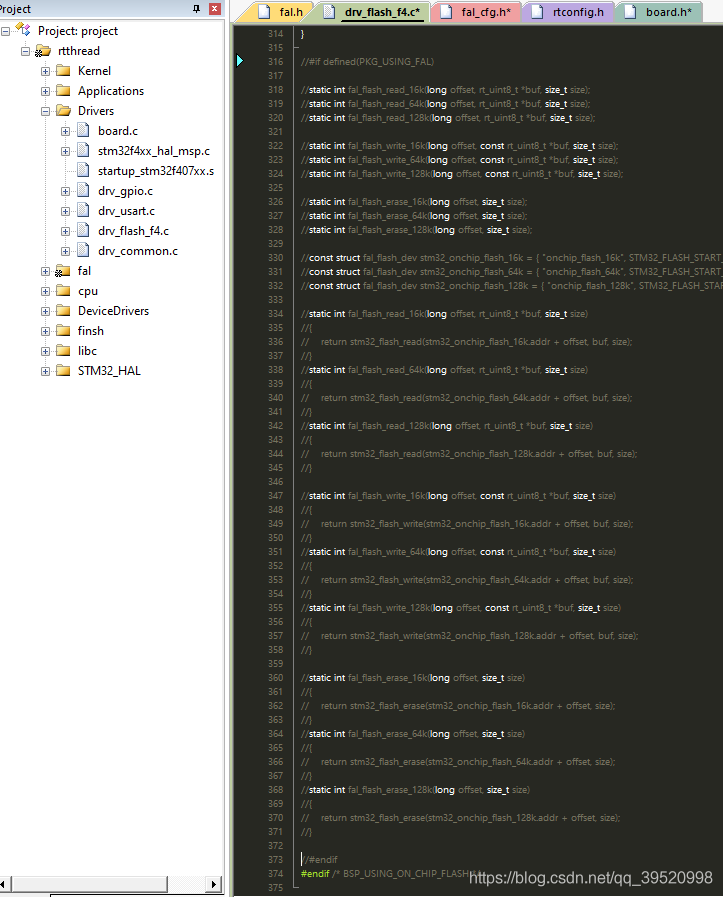Select the DeviceDrivers group label

113,311
